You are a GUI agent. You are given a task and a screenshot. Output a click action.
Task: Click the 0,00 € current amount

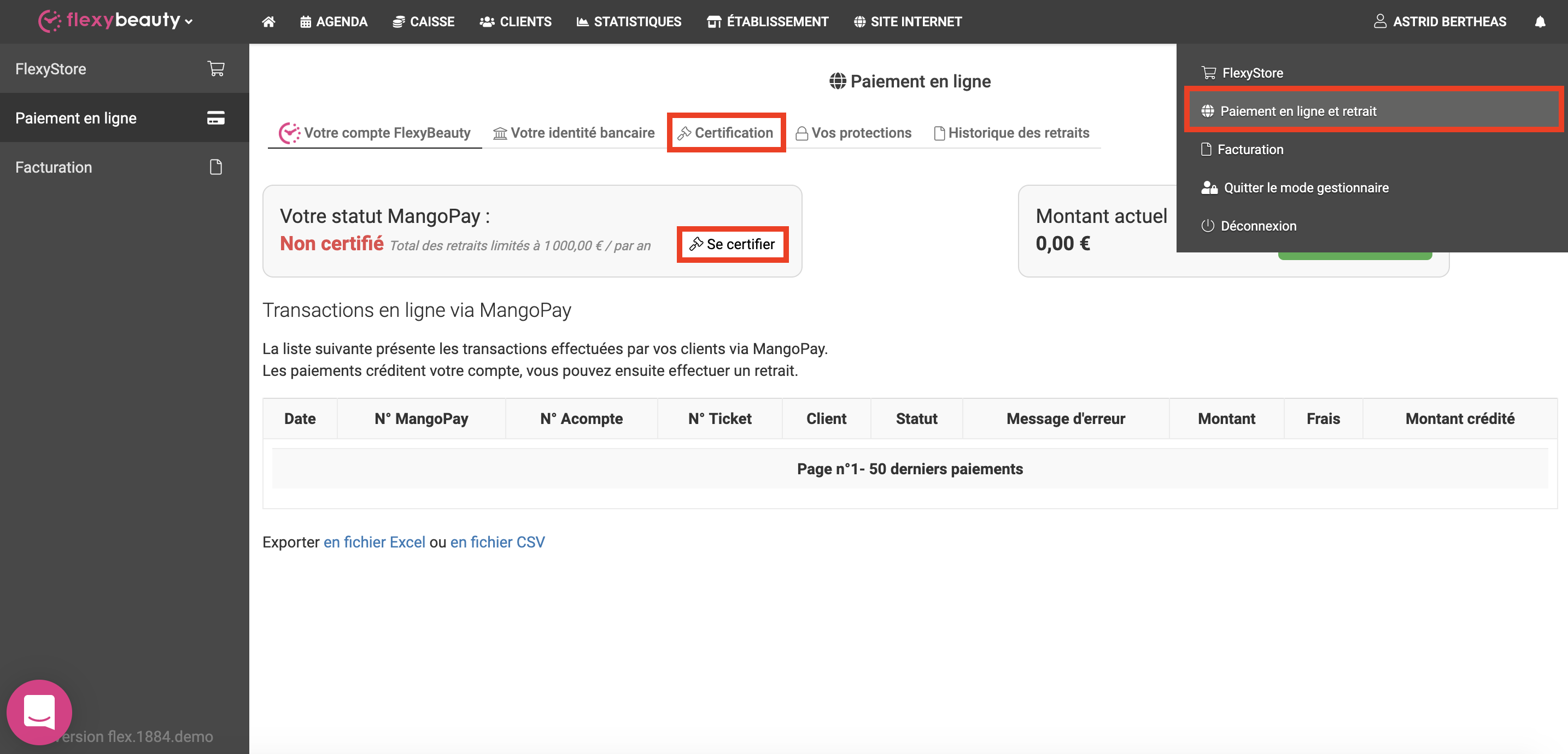click(x=1063, y=244)
